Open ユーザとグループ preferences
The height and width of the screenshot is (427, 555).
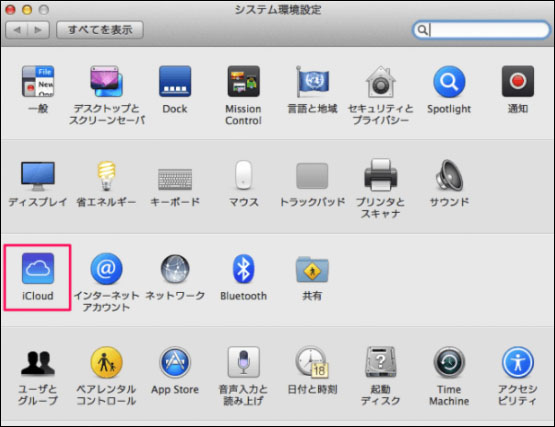(x=38, y=363)
